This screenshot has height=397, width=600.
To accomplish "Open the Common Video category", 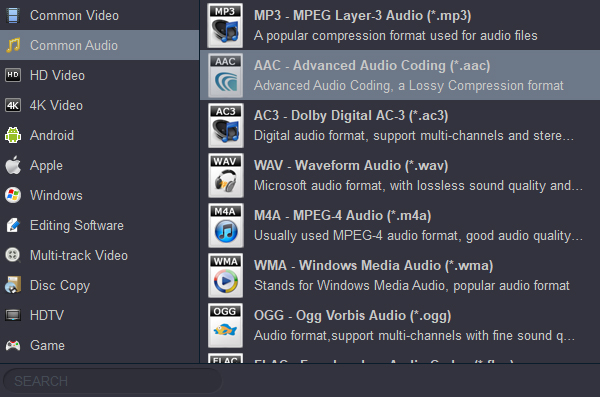I will tap(99, 15).
